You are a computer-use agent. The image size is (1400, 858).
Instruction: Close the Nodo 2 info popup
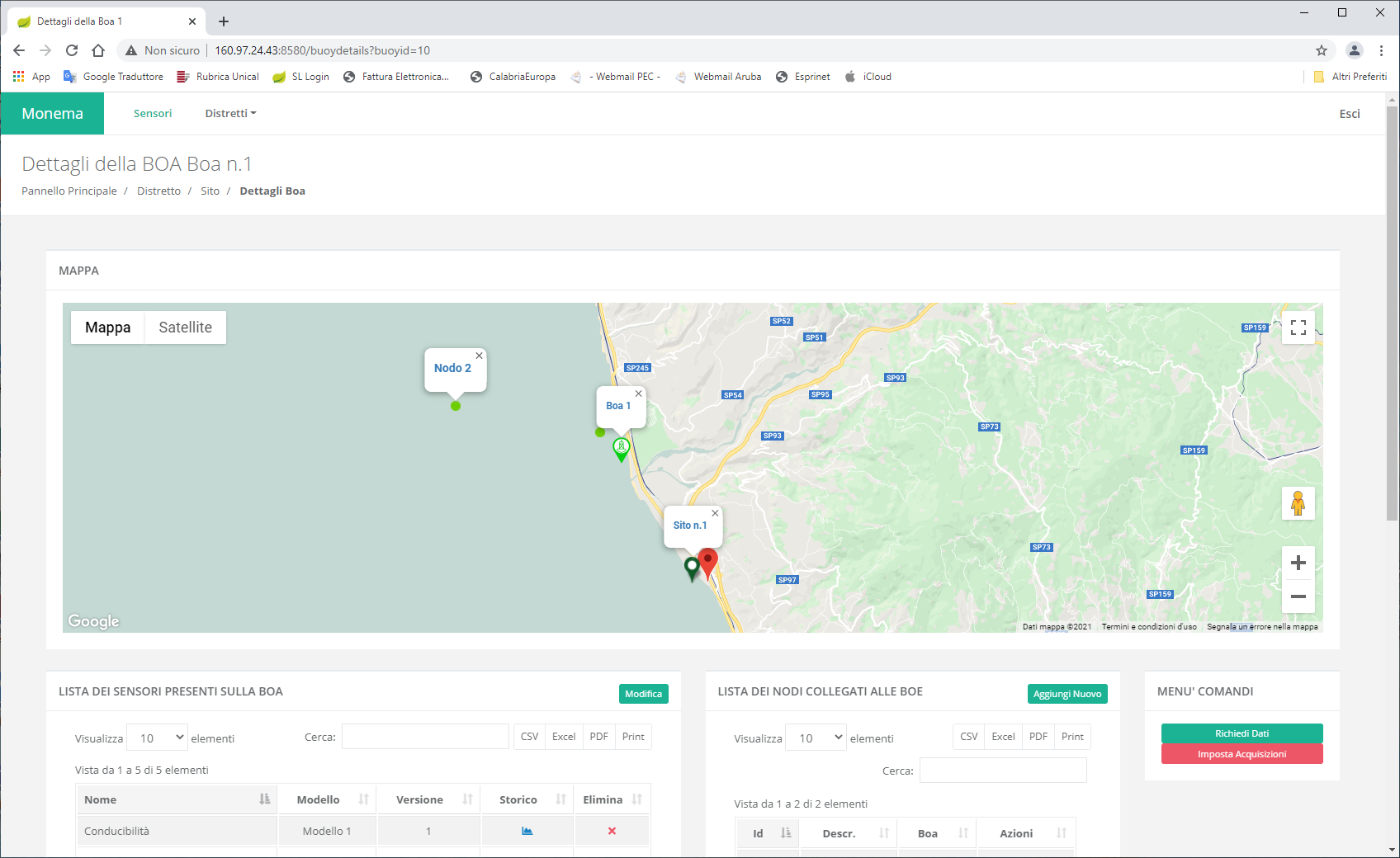tap(479, 356)
